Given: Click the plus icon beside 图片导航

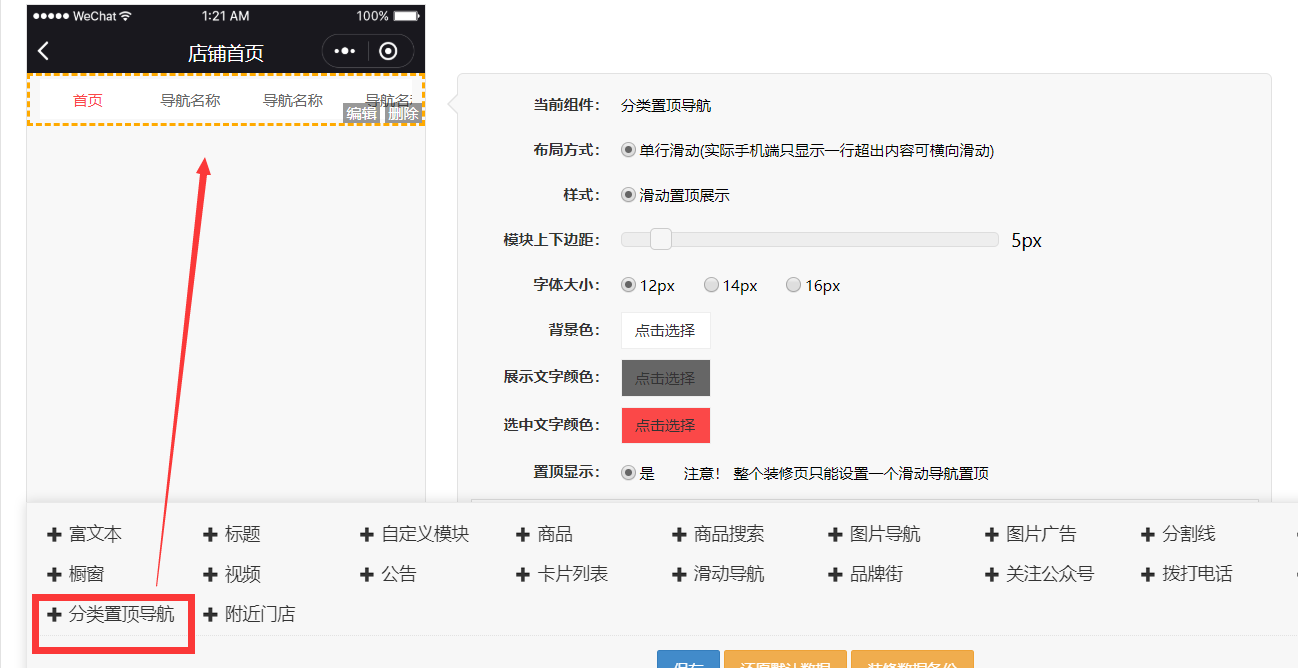Looking at the screenshot, I should 835,535.
